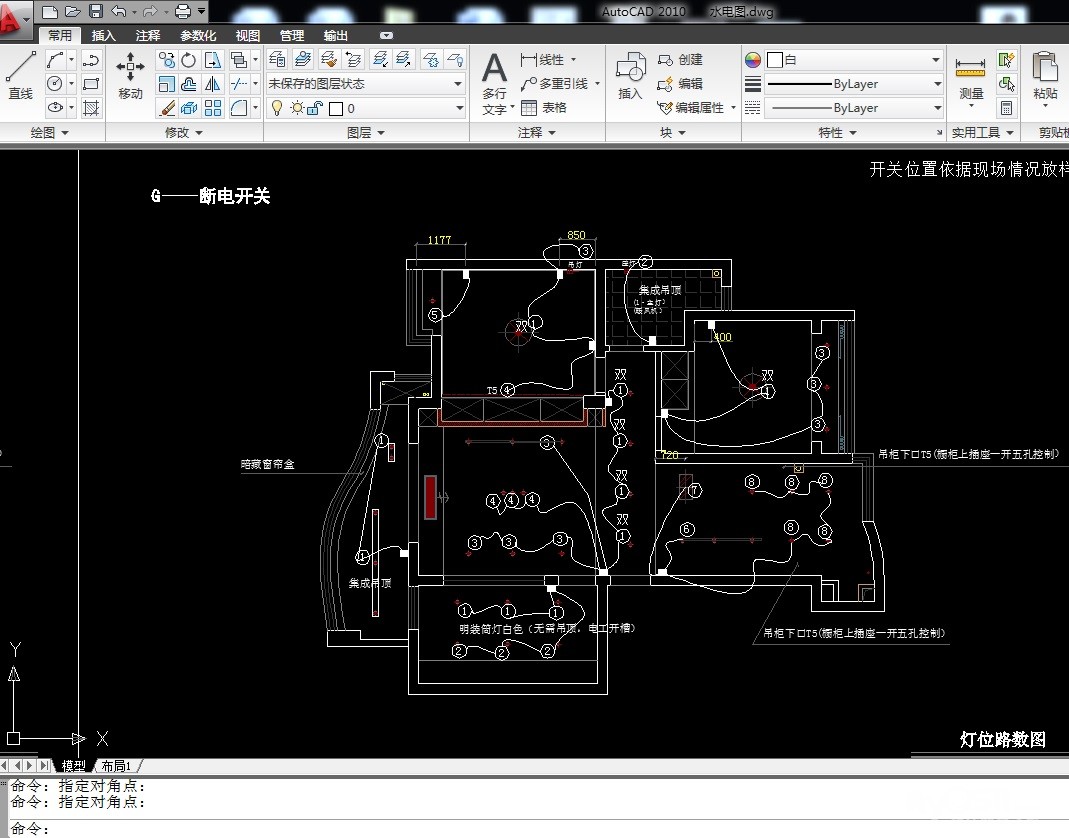The width and height of the screenshot is (1069, 838).
Task: Click the 测量 (Measure) ruler tool
Action: 970,79
